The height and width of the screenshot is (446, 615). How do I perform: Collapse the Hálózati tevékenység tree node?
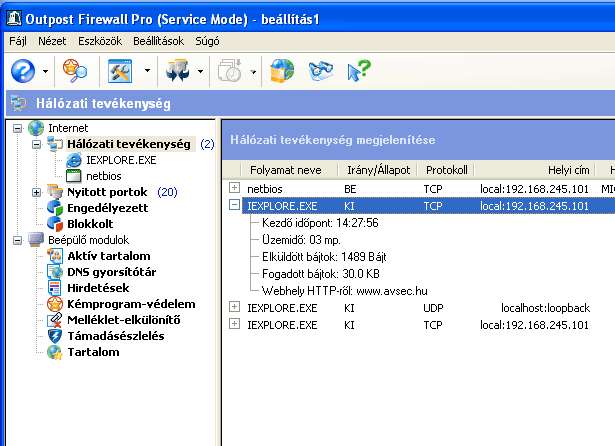pyautogui.click(x=36, y=144)
